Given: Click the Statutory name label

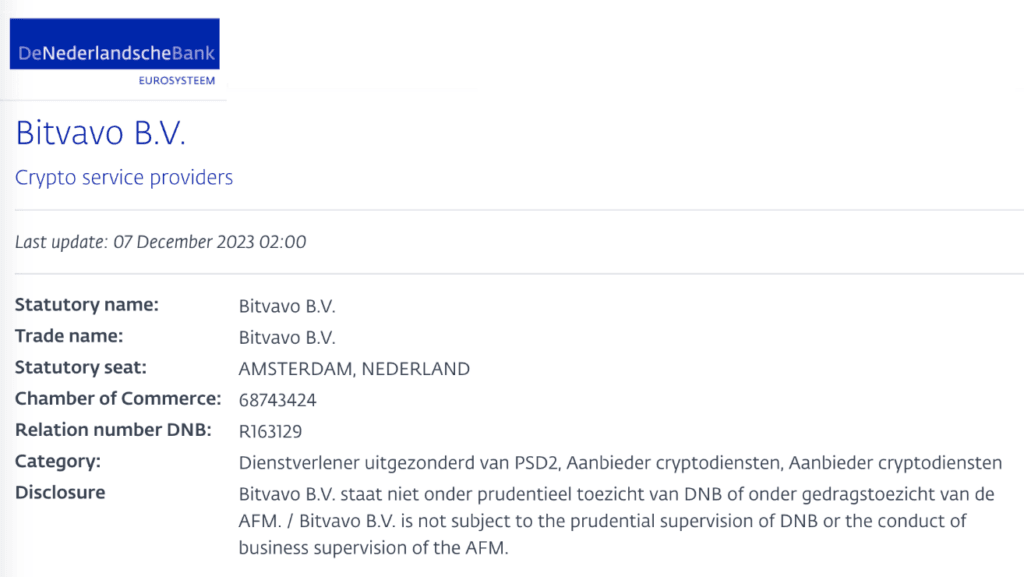Looking at the screenshot, I should (87, 305).
